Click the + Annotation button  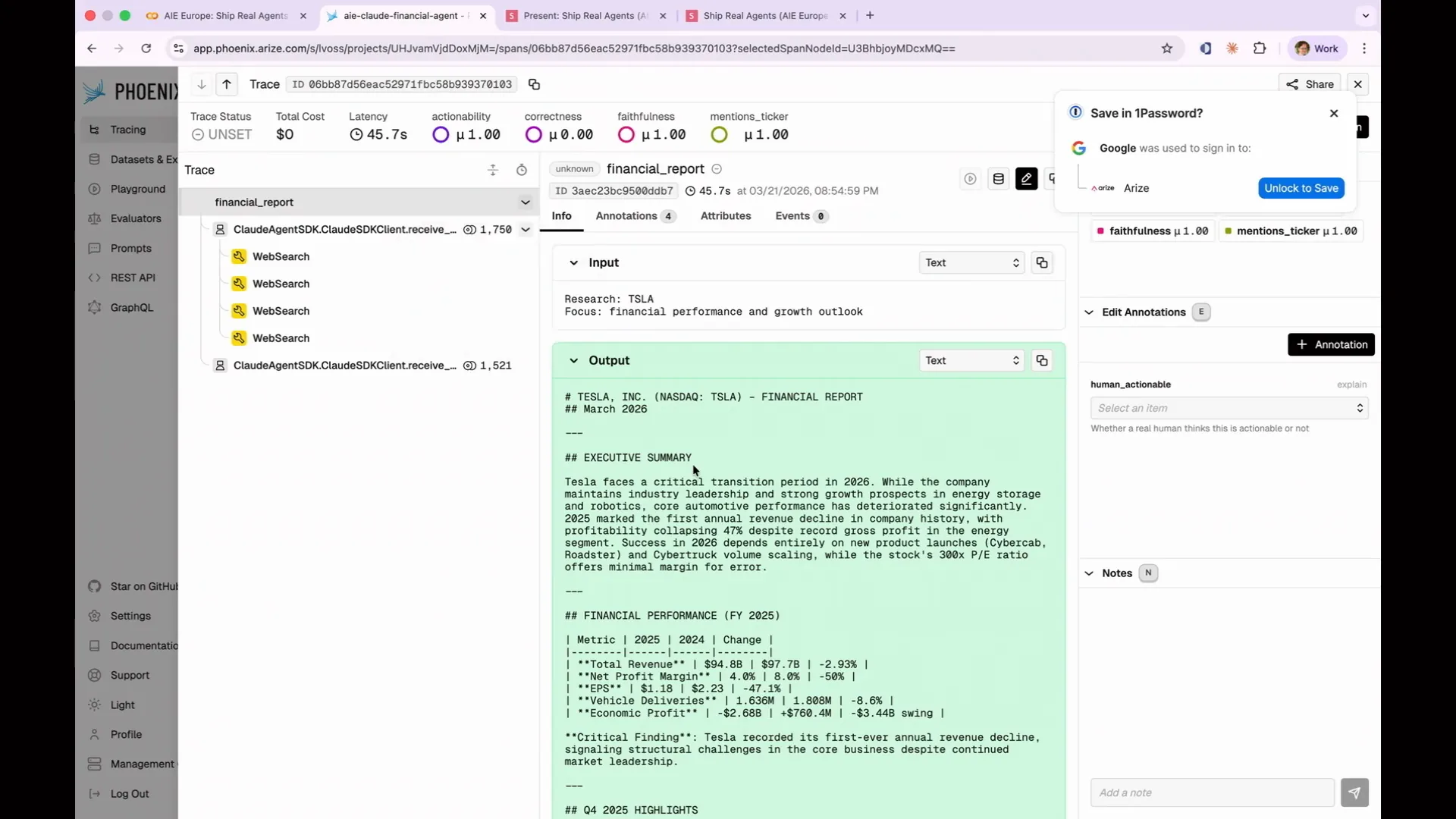(1331, 344)
